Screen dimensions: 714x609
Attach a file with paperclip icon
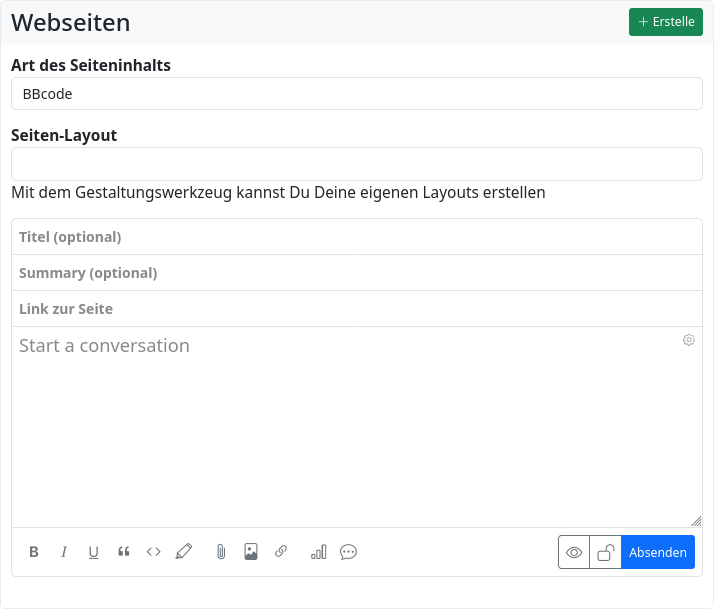click(x=221, y=552)
